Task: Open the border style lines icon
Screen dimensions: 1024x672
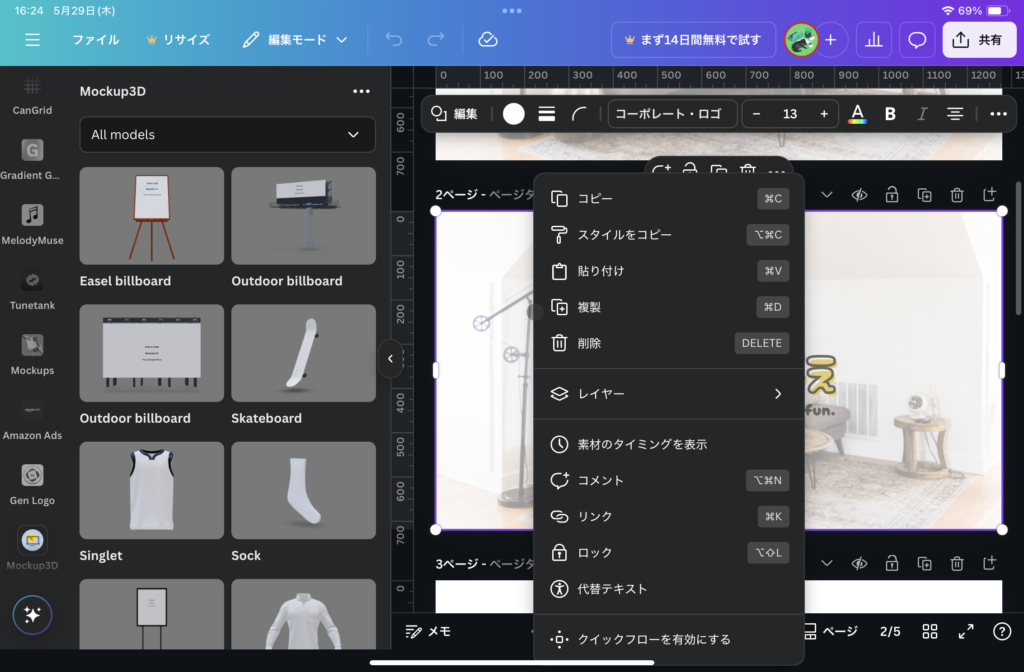Action: [x=547, y=114]
